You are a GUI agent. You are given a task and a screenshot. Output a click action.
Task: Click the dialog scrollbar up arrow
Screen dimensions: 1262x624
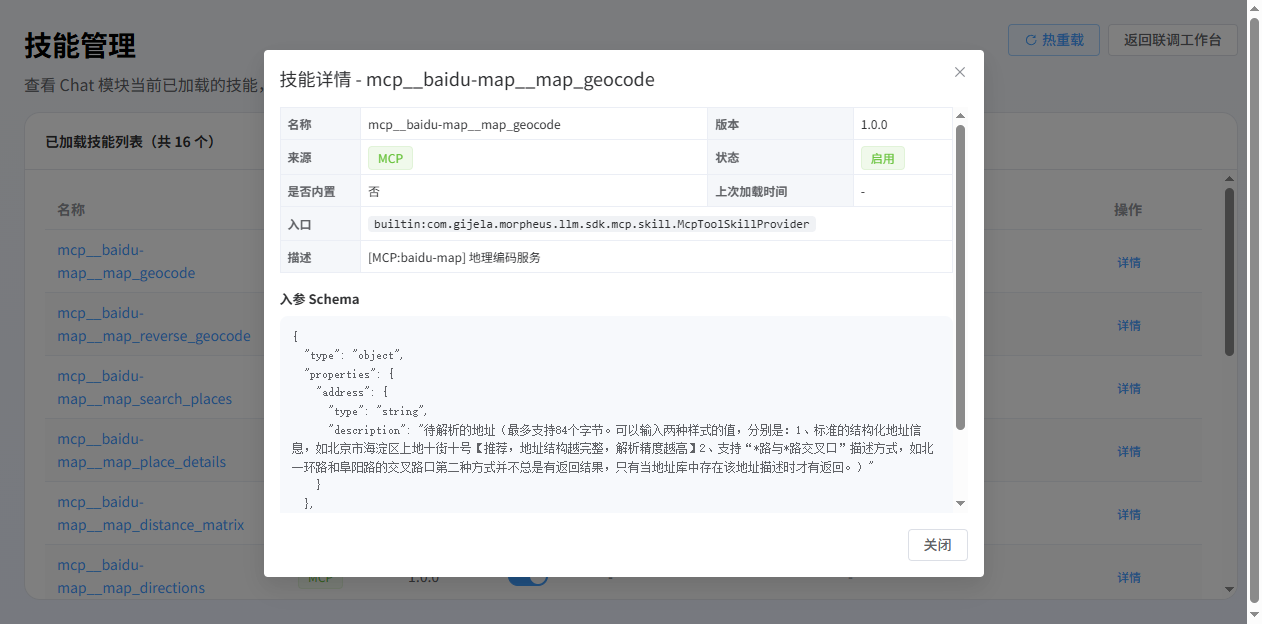(961, 116)
